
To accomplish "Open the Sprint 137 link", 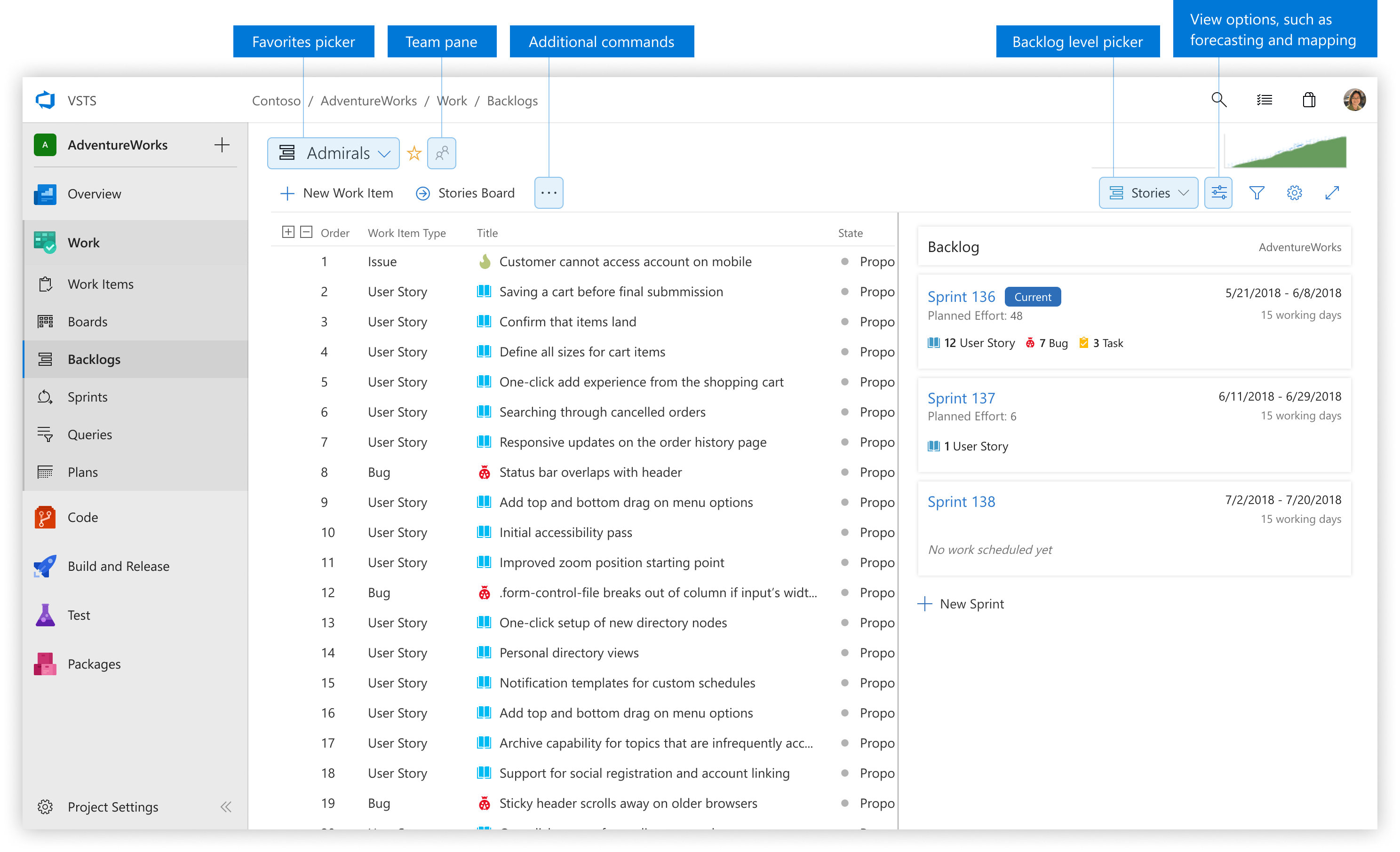I will [x=961, y=398].
